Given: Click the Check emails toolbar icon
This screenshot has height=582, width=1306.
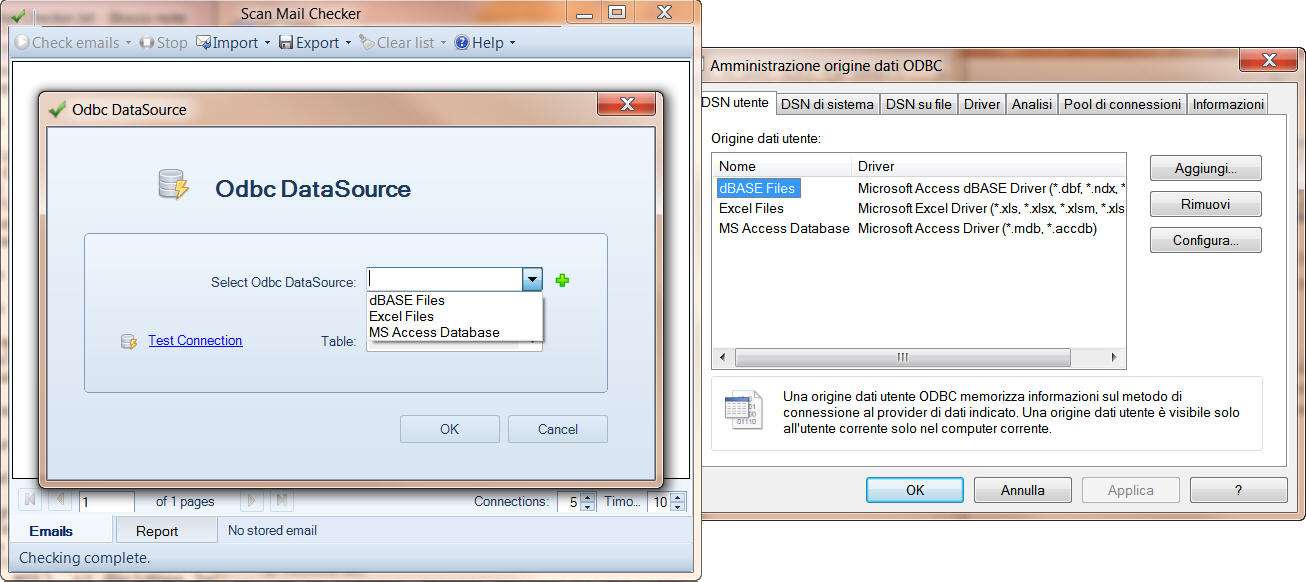Looking at the screenshot, I should 22,43.
